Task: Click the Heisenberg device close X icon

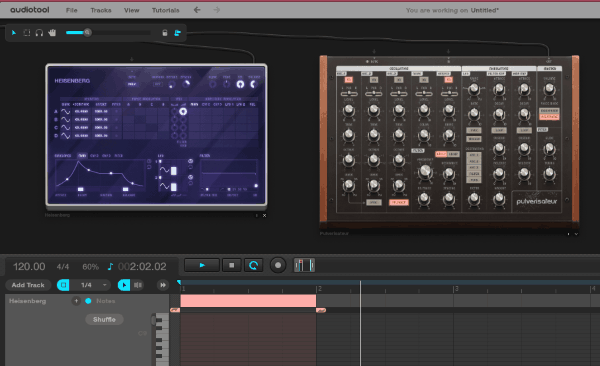Action: click(264, 216)
